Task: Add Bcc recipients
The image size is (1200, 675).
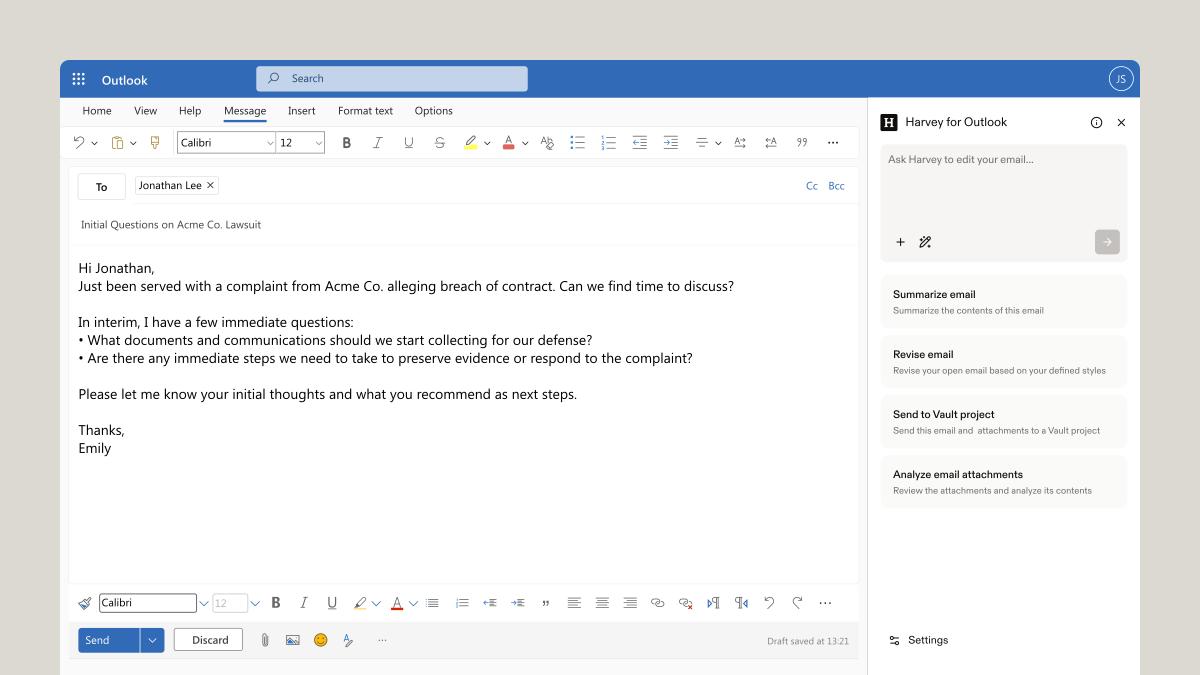Action: 836,186
